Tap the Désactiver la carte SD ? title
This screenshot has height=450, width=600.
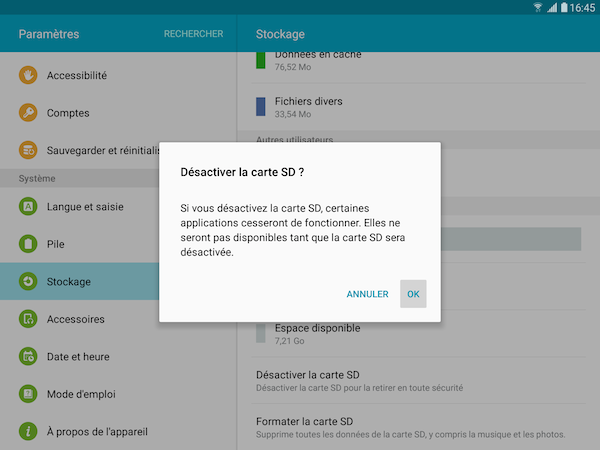pyautogui.click(x=242, y=172)
